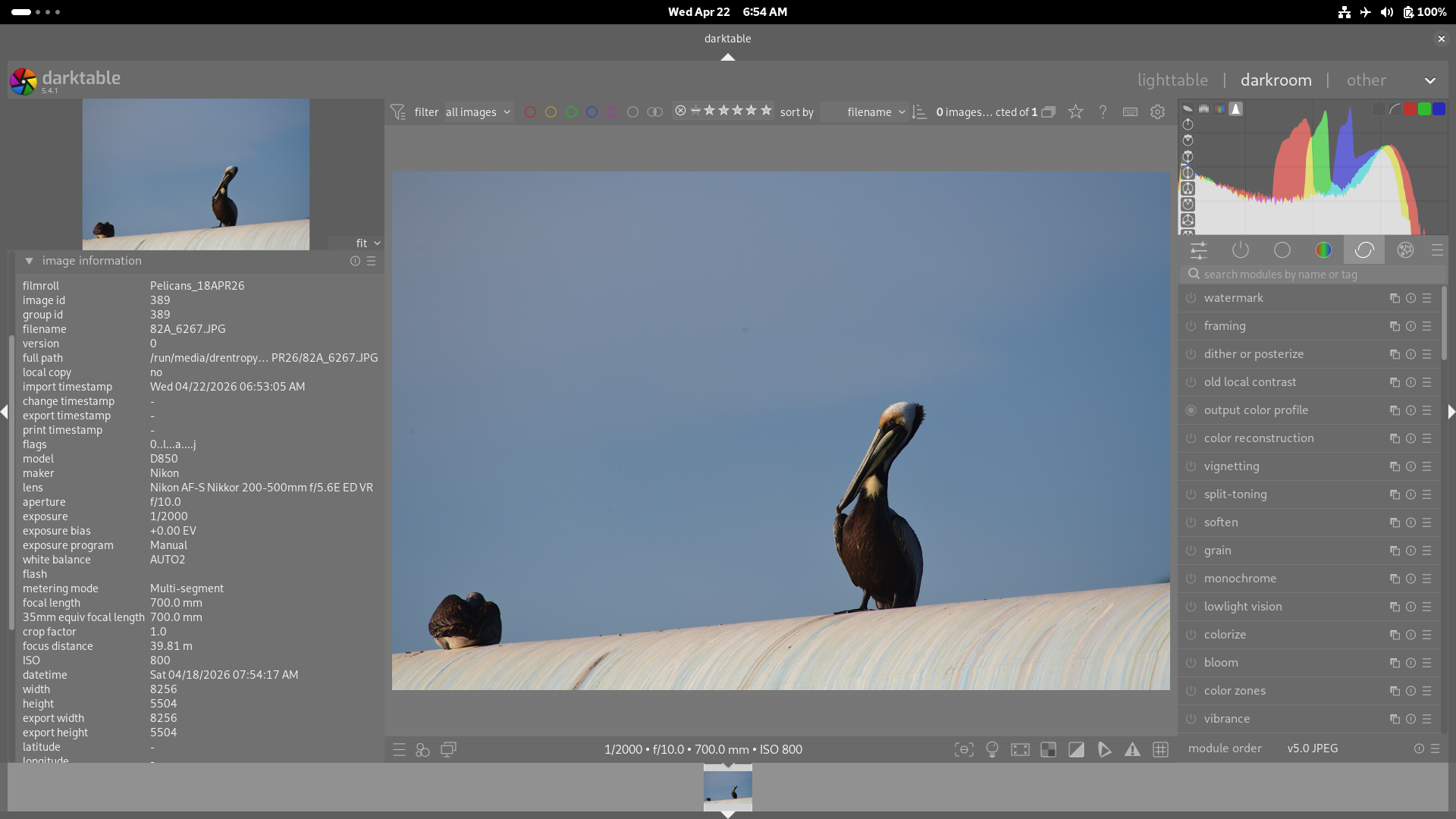The height and width of the screenshot is (819, 1456).
Task: Open the all images filter dropdown
Action: pyautogui.click(x=479, y=112)
